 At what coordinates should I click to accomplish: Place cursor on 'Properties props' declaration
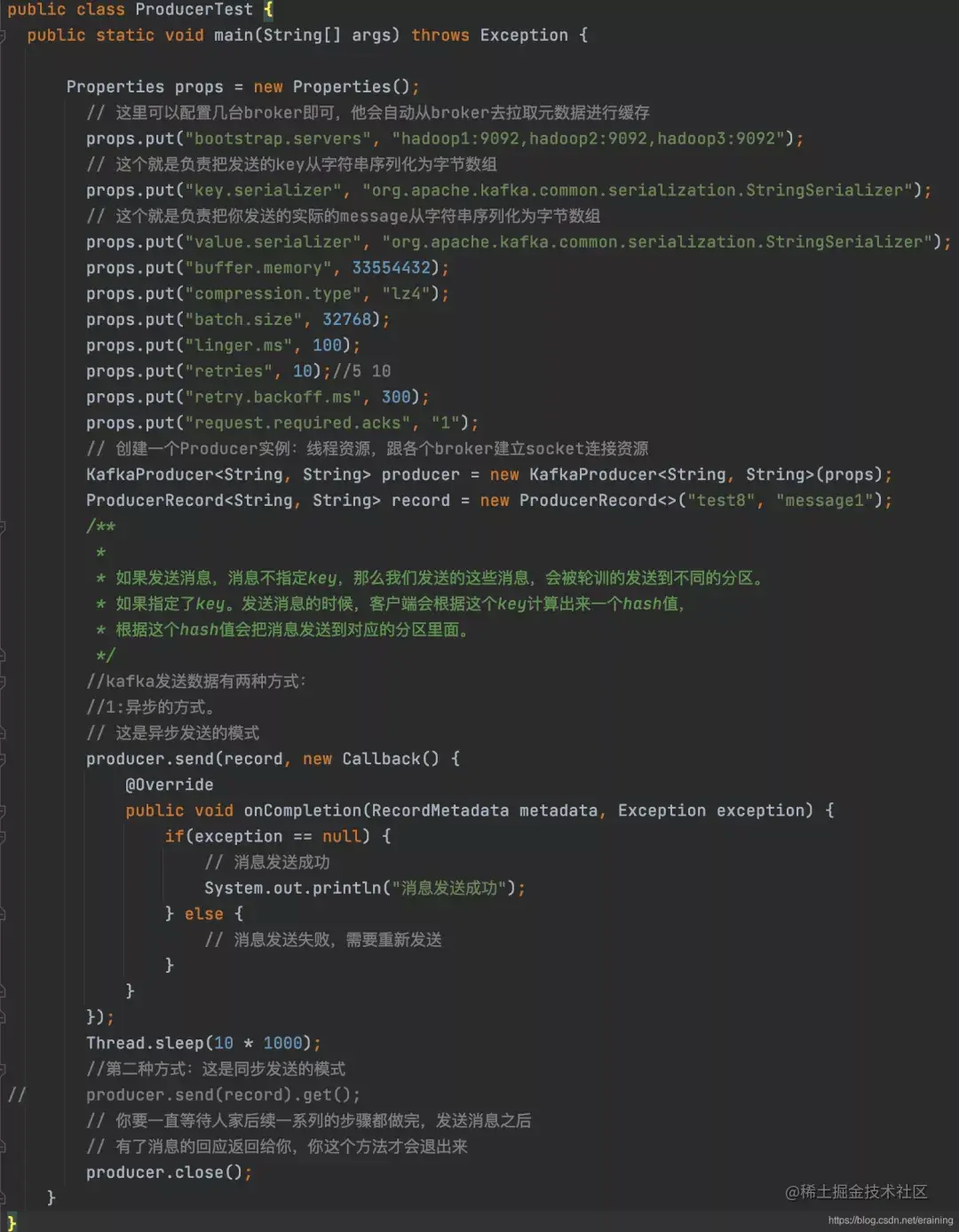click(145, 87)
